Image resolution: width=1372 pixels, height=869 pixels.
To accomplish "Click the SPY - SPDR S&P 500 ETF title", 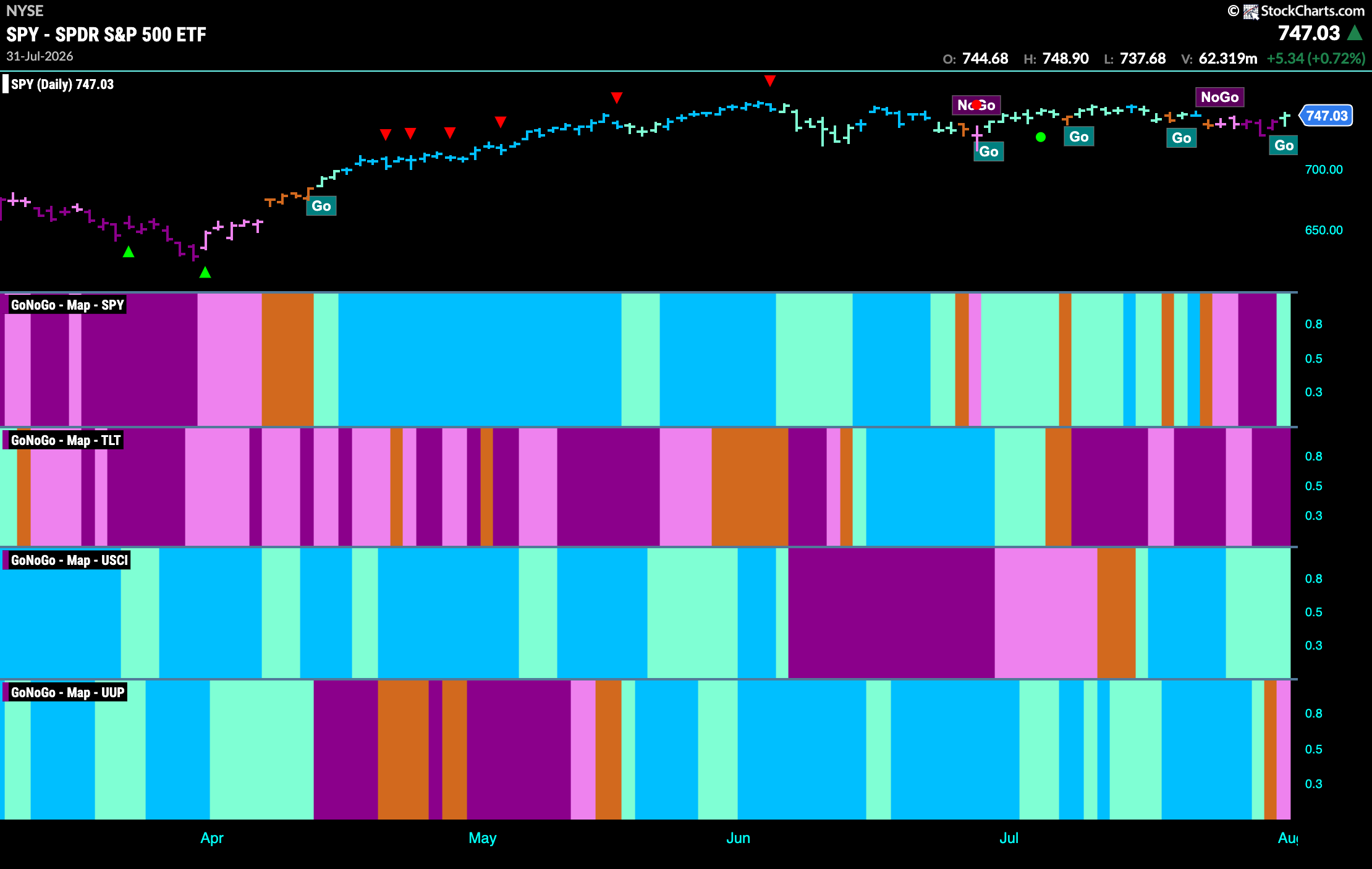I will tap(106, 35).
